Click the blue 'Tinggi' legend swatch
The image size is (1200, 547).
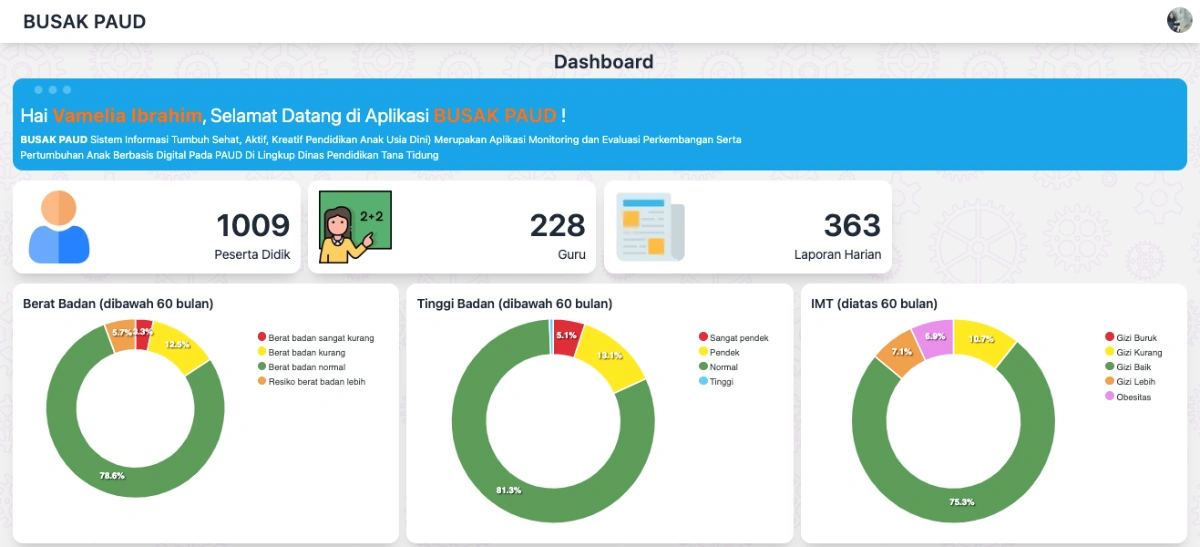tap(703, 382)
